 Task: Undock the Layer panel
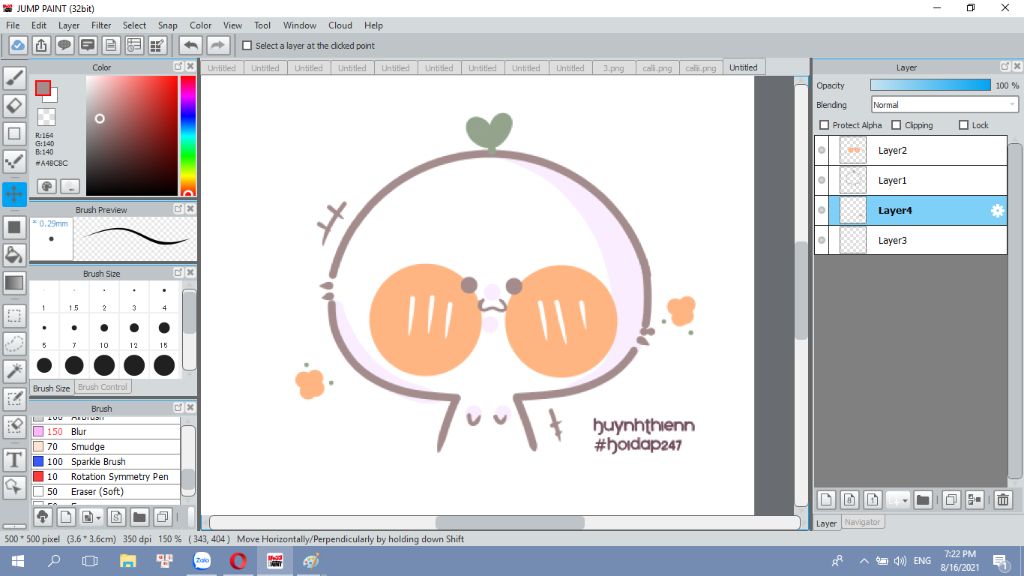(1004, 67)
